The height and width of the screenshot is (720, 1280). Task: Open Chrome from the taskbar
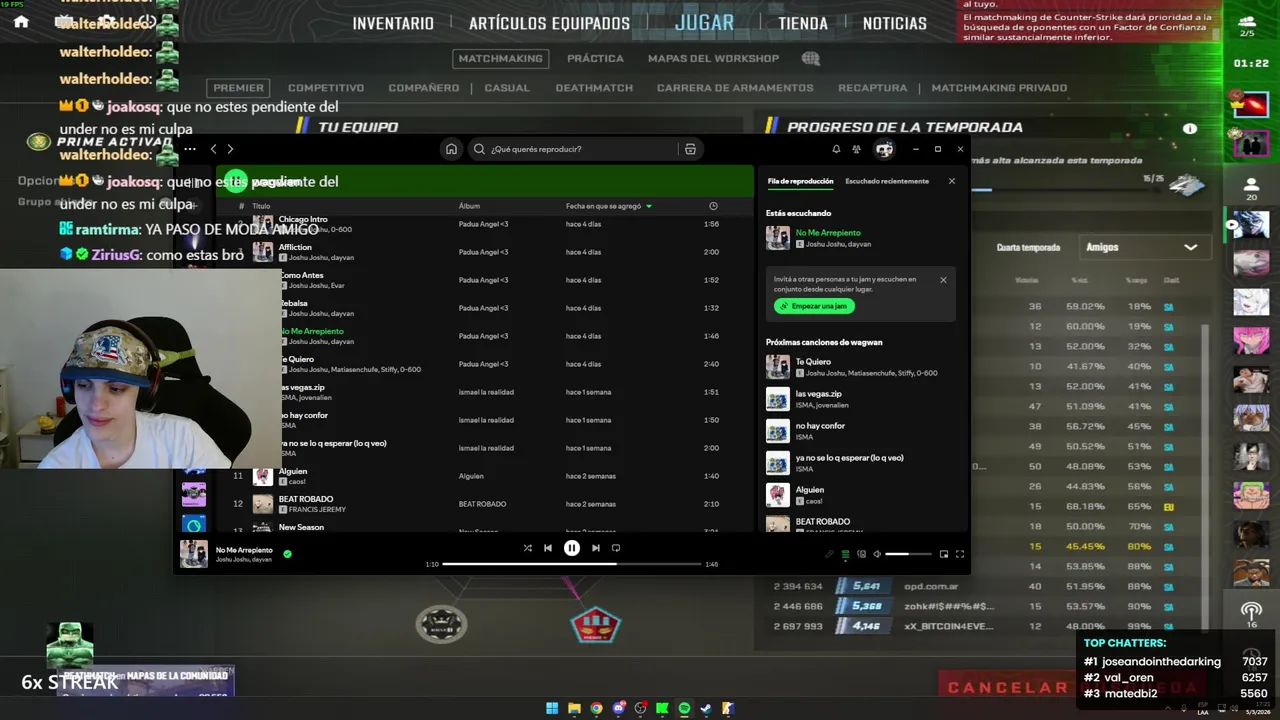[596, 708]
